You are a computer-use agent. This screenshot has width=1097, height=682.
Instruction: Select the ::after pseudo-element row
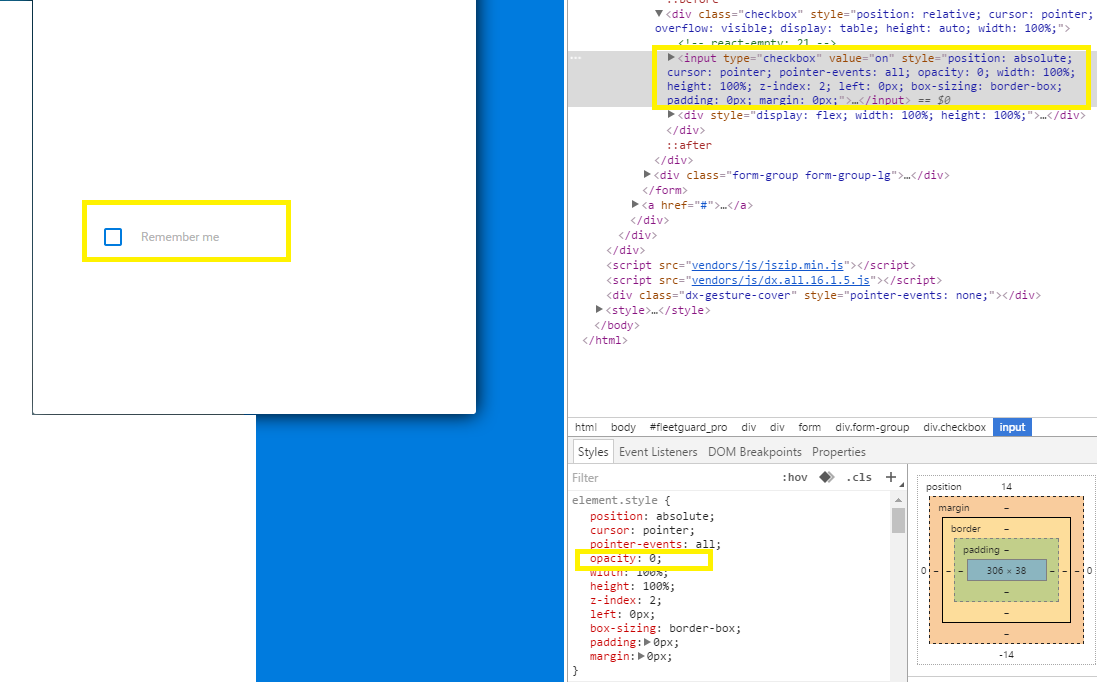click(x=689, y=145)
